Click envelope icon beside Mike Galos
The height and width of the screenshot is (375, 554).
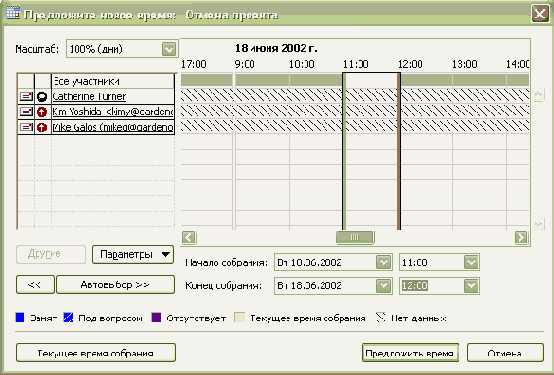tap(26, 127)
